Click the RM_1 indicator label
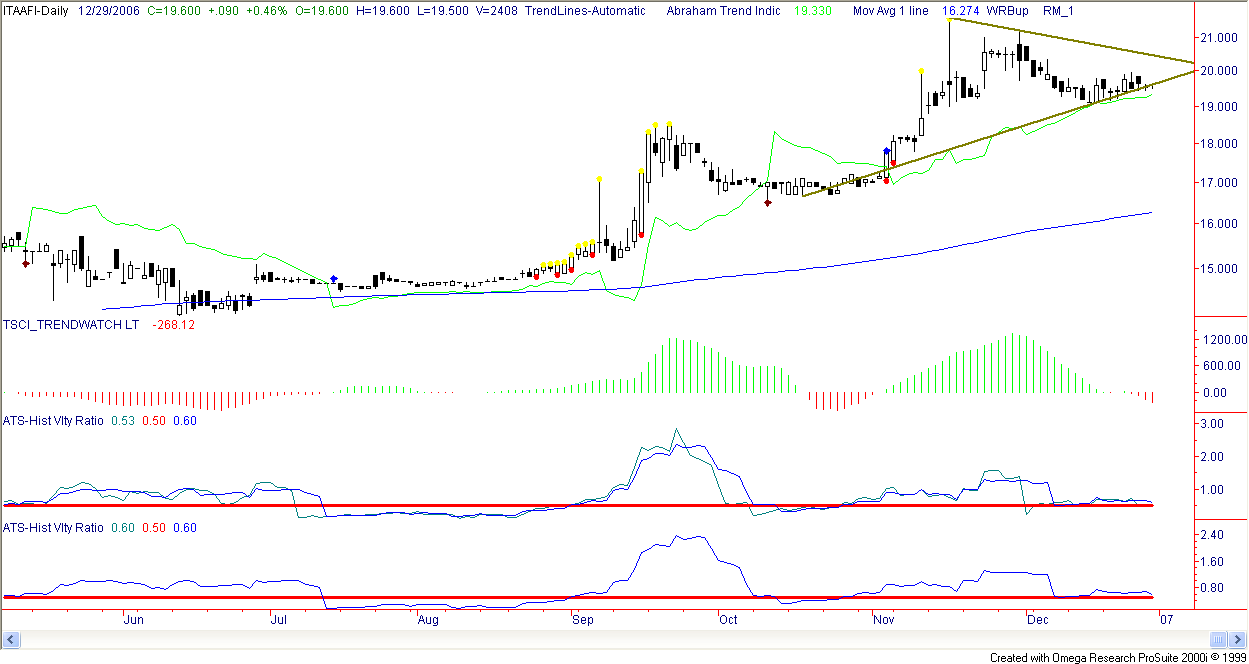 click(1058, 9)
